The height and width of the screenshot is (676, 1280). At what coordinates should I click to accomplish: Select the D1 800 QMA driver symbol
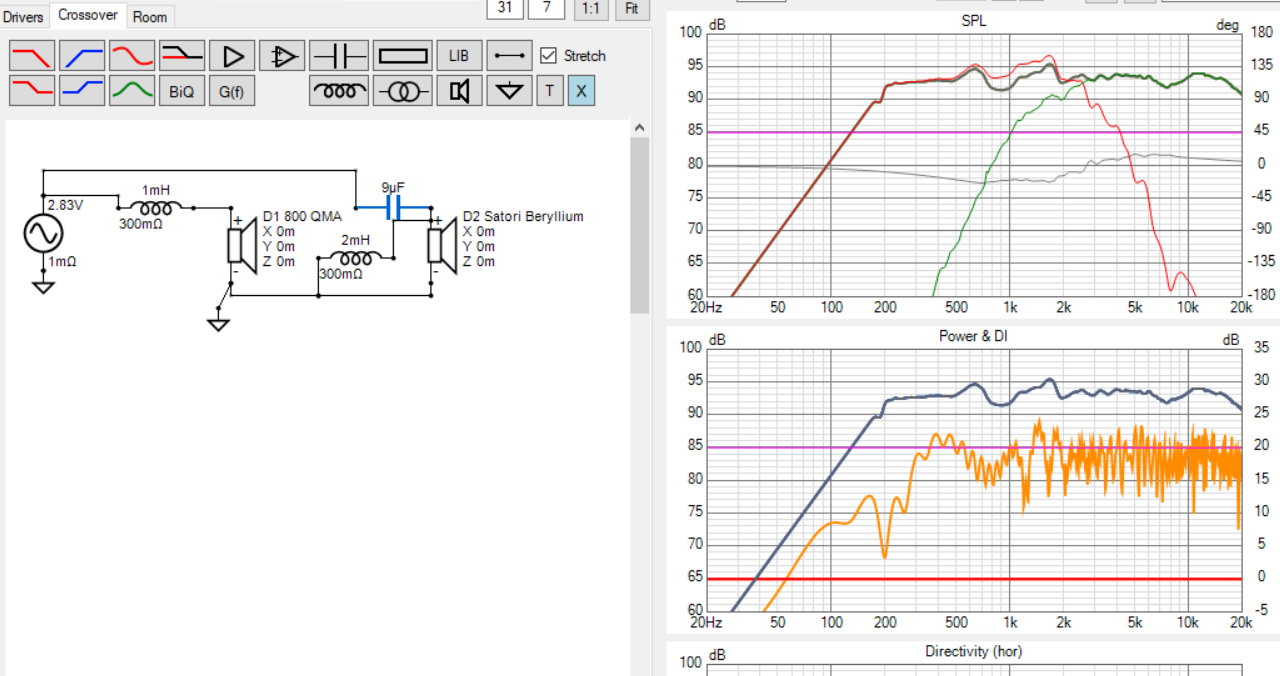[242, 247]
